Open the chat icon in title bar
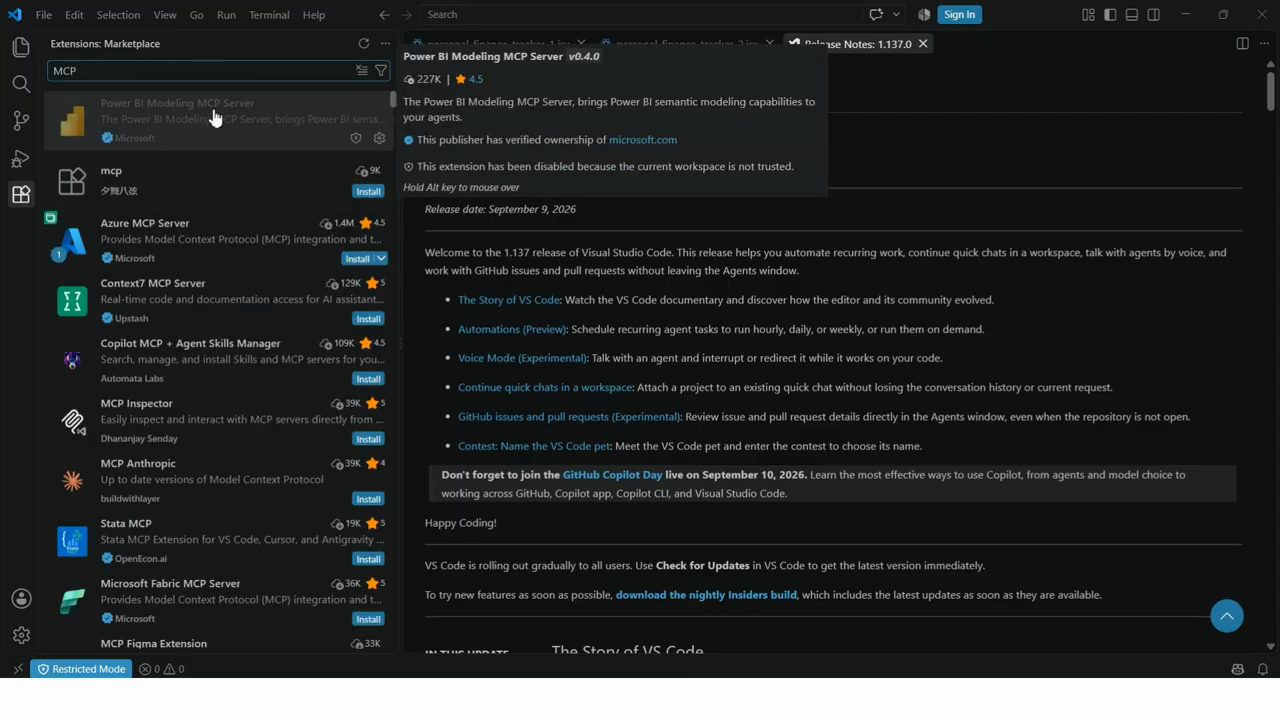The width and height of the screenshot is (1280, 720). pyautogui.click(x=876, y=14)
